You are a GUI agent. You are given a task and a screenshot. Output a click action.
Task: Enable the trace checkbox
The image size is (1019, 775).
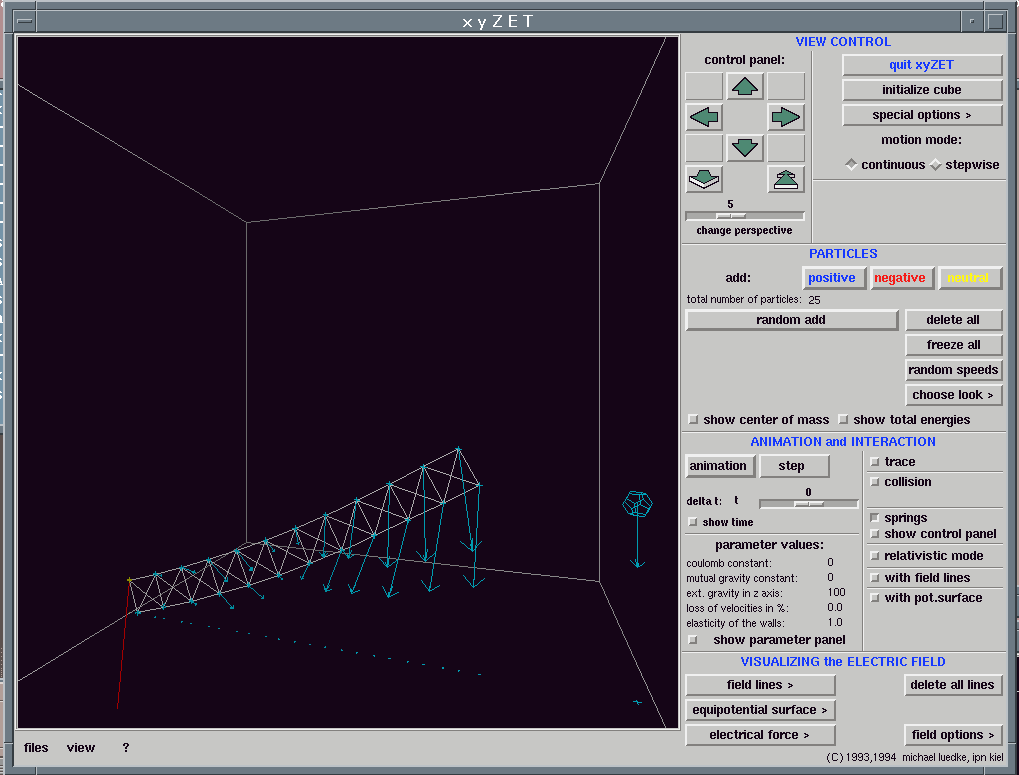tap(875, 462)
